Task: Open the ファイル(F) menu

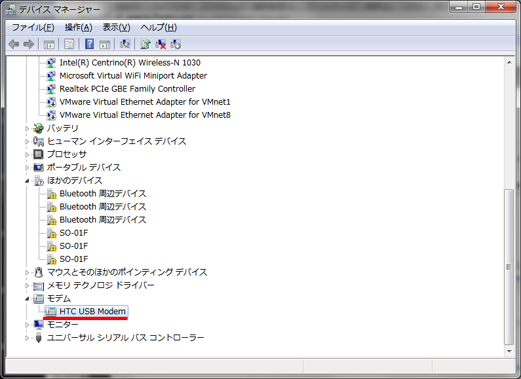Action: [33, 27]
